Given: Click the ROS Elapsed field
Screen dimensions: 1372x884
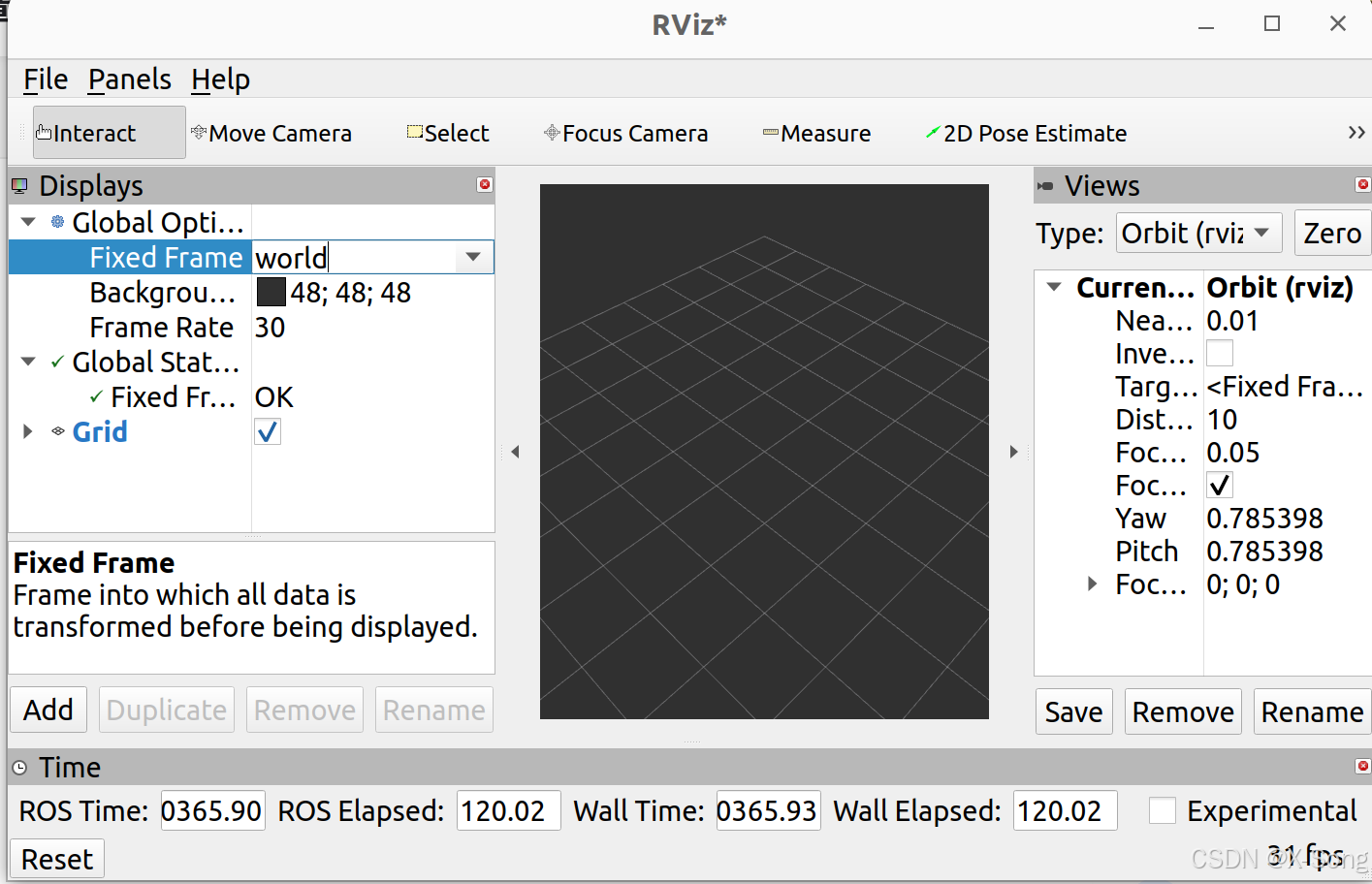Looking at the screenshot, I should [x=509, y=810].
